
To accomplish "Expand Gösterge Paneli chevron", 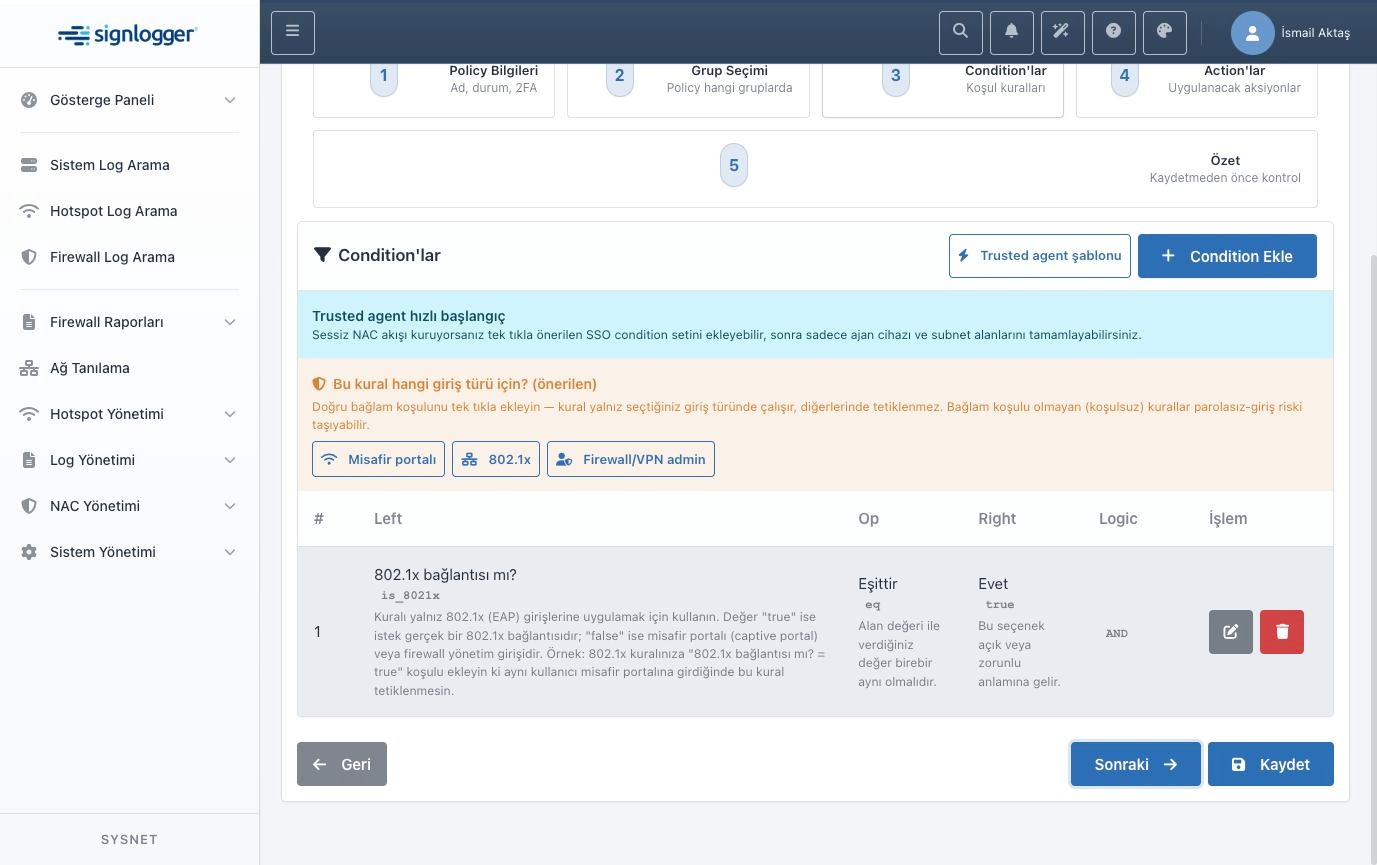I will tap(230, 100).
